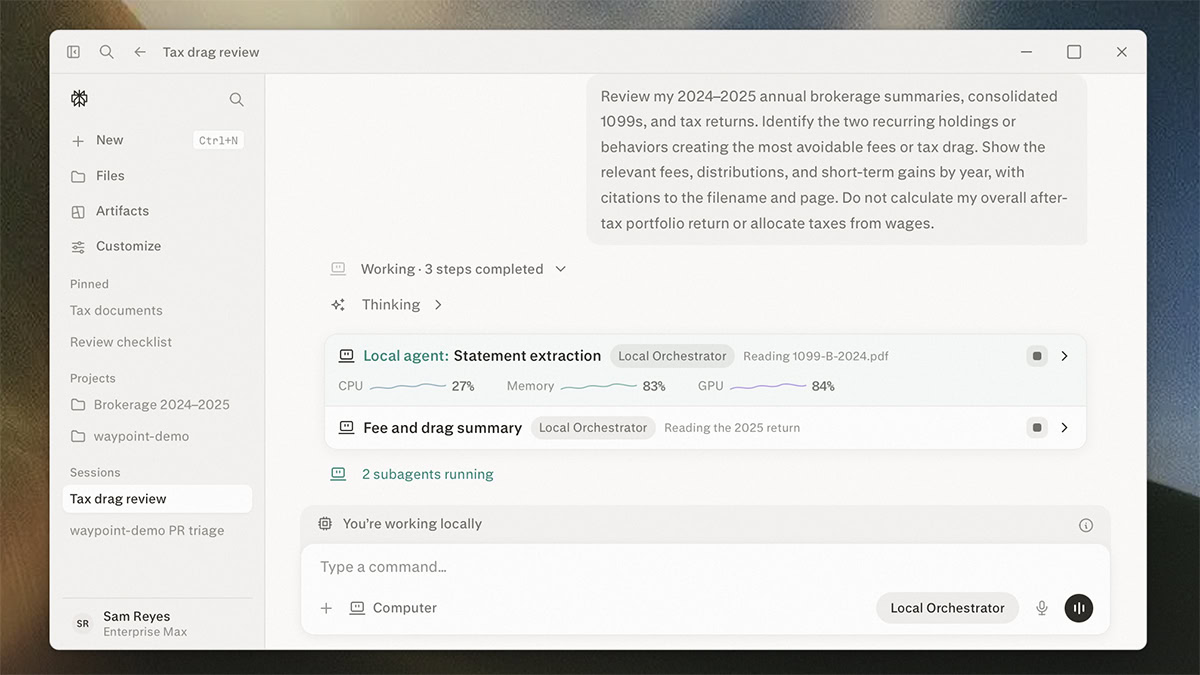
Task: Toggle the Computer option in the composer
Action: tap(393, 608)
